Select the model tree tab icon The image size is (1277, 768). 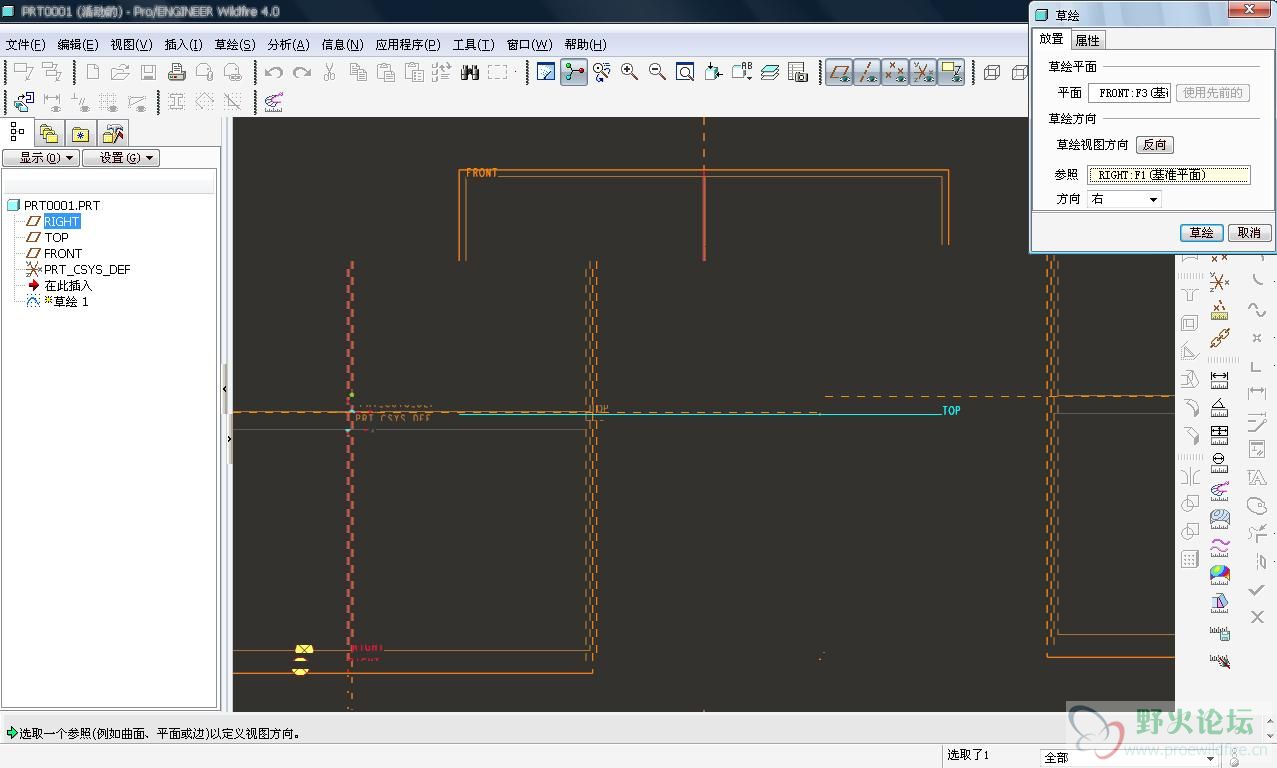pos(17,132)
